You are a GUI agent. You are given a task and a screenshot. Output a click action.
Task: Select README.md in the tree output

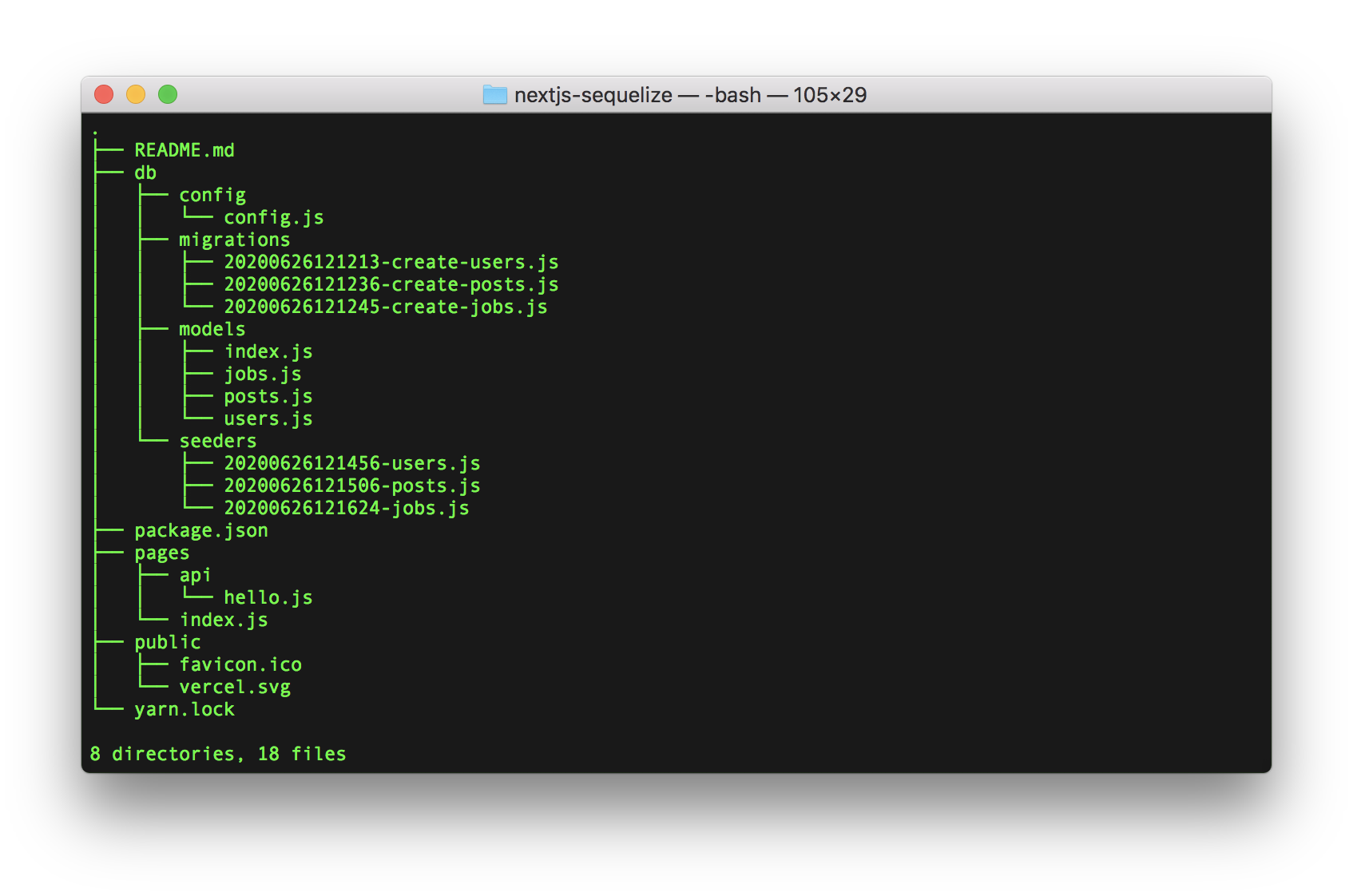click(x=185, y=150)
